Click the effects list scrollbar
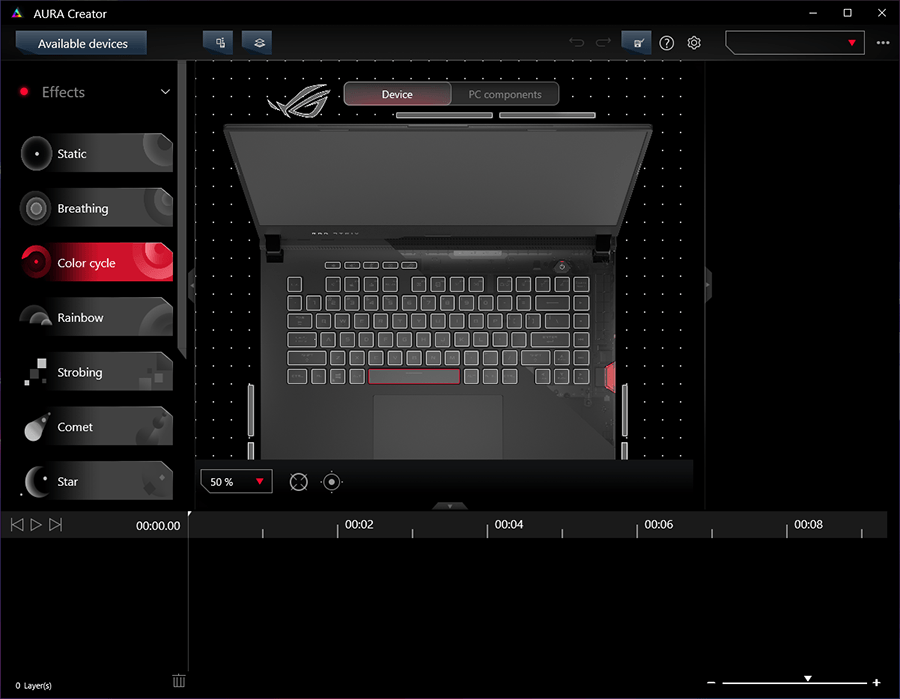This screenshot has height=699, width=900. [x=181, y=209]
